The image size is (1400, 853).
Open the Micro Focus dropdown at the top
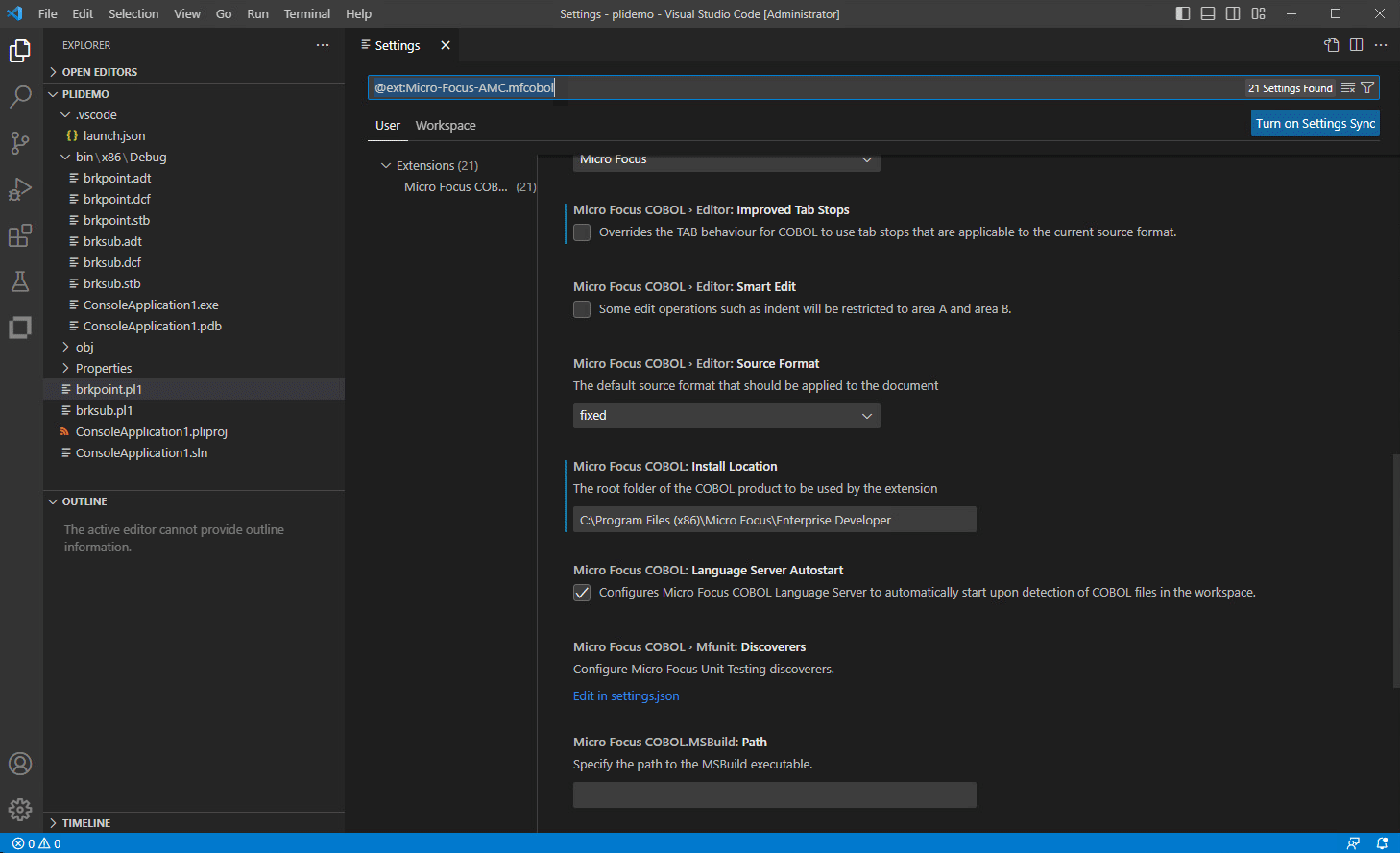coord(726,160)
